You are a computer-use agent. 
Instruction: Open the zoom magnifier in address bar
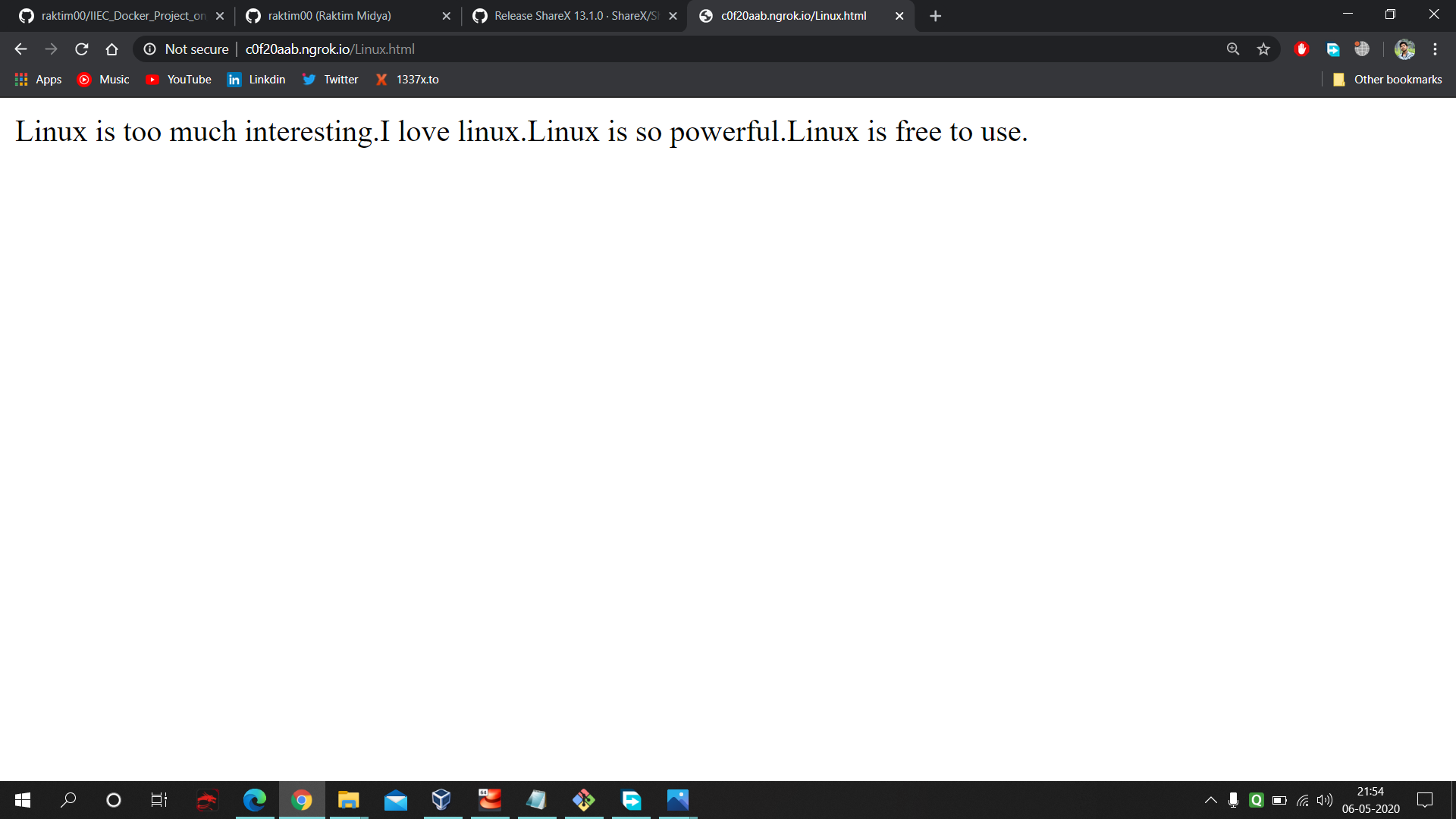(x=1233, y=49)
